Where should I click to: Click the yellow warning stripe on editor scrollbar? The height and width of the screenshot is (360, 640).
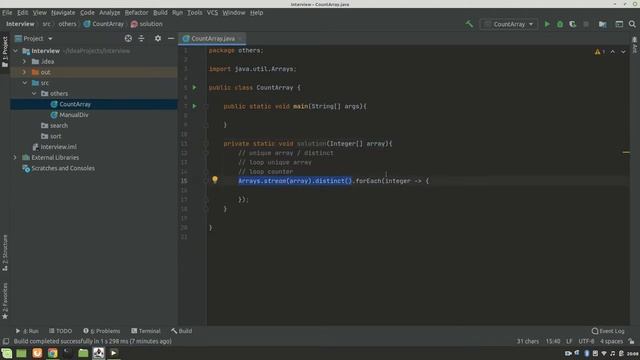click(x=626, y=152)
